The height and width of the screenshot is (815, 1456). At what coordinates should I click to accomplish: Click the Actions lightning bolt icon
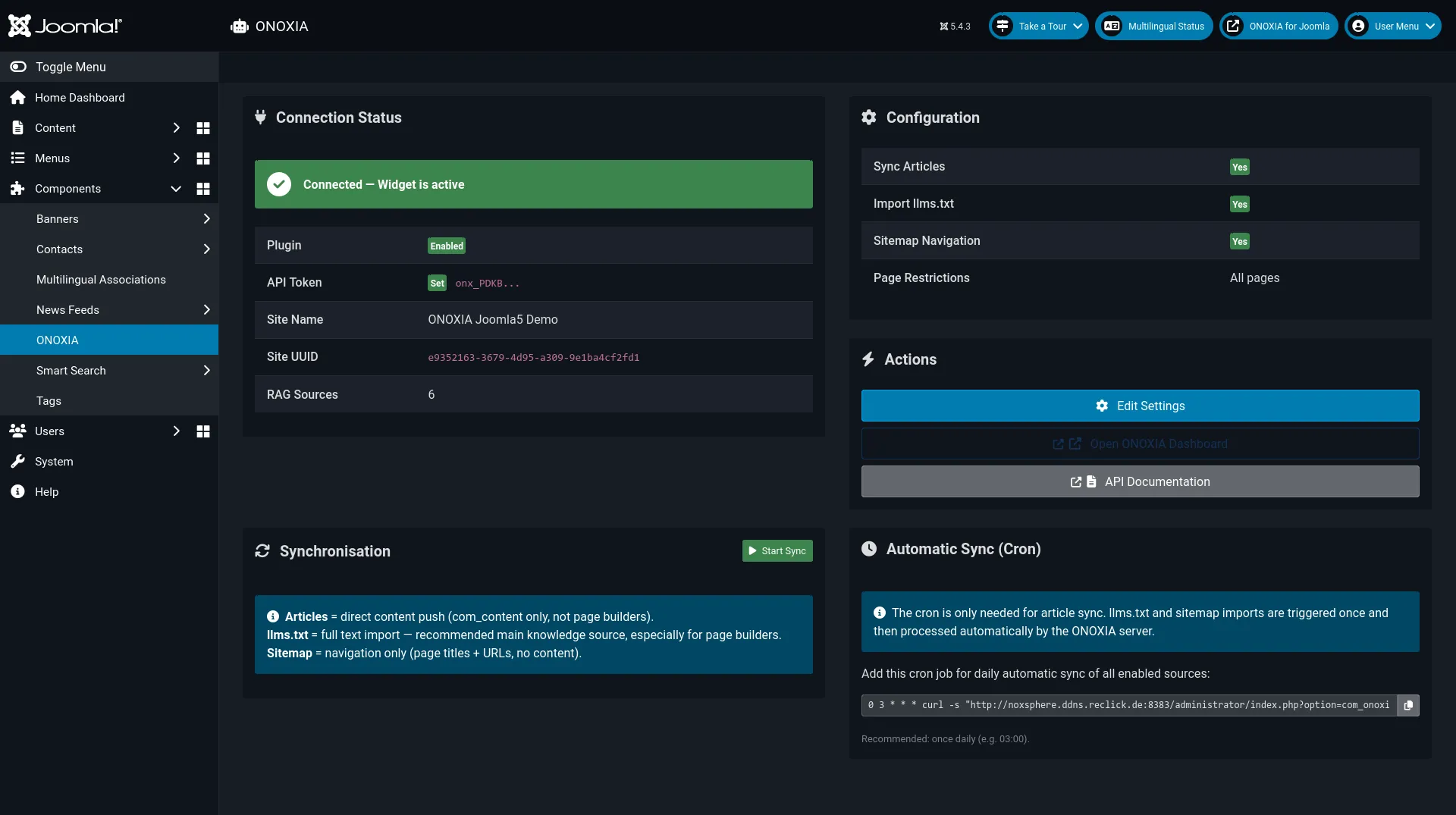(868, 359)
